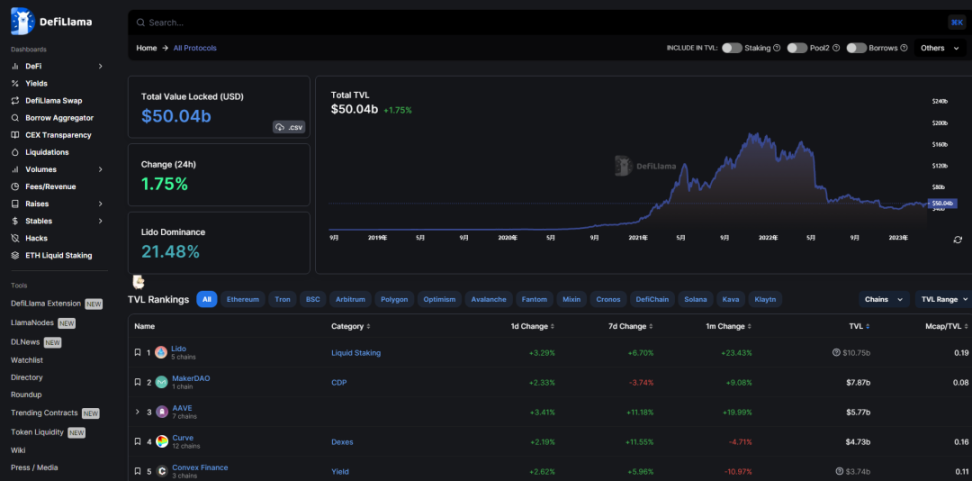Click the Borrow Aggregator search icon
Image resolution: width=972 pixels, height=481 pixels.
point(15,118)
